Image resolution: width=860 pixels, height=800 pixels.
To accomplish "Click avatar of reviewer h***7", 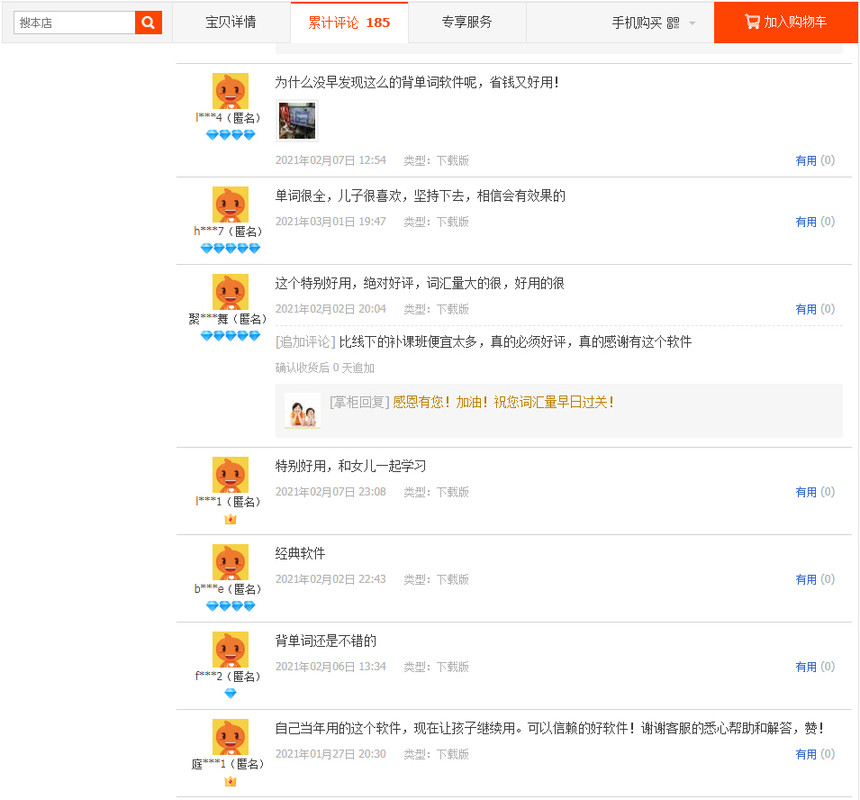I will [230, 205].
